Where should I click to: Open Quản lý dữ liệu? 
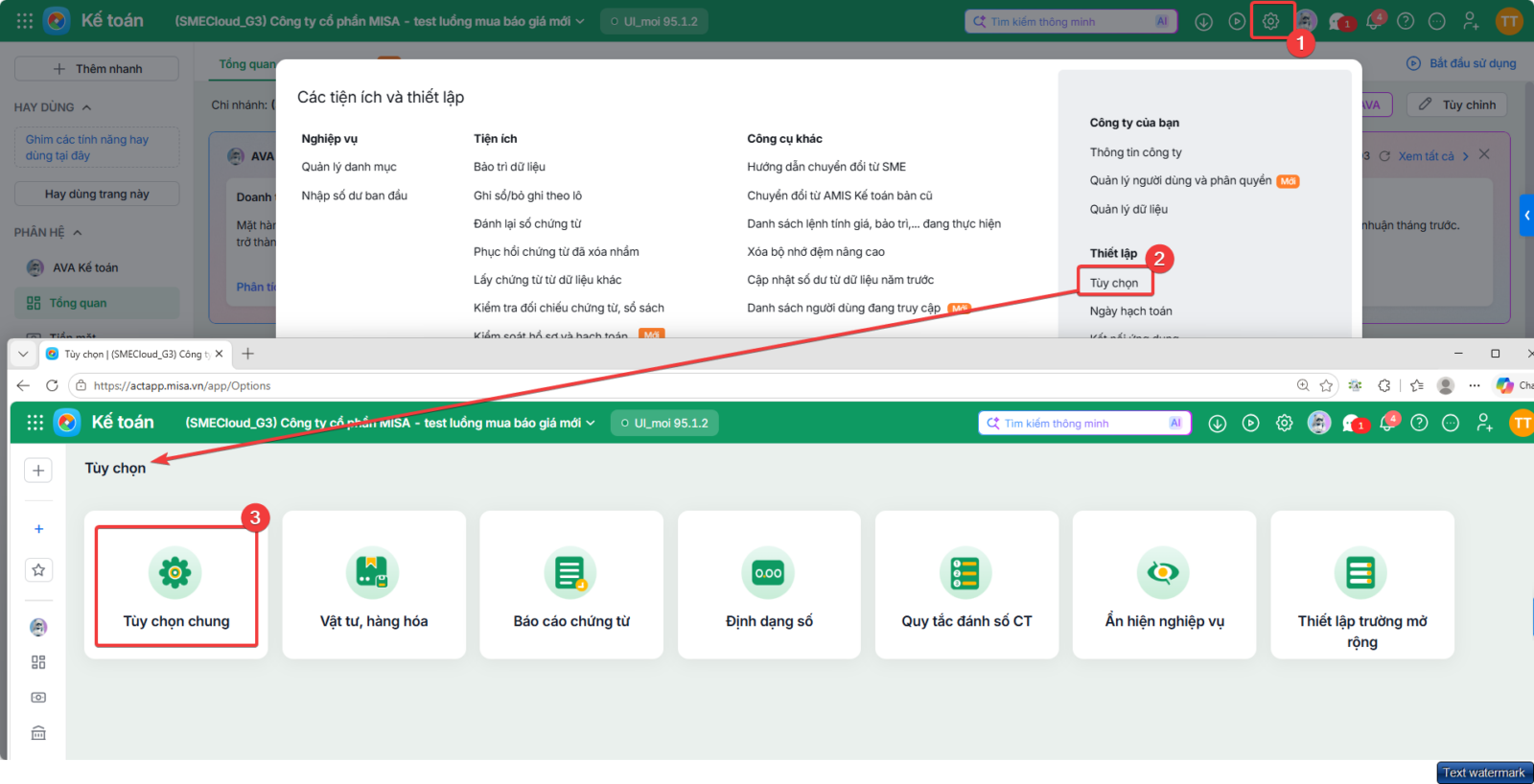pyautogui.click(x=1128, y=209)
